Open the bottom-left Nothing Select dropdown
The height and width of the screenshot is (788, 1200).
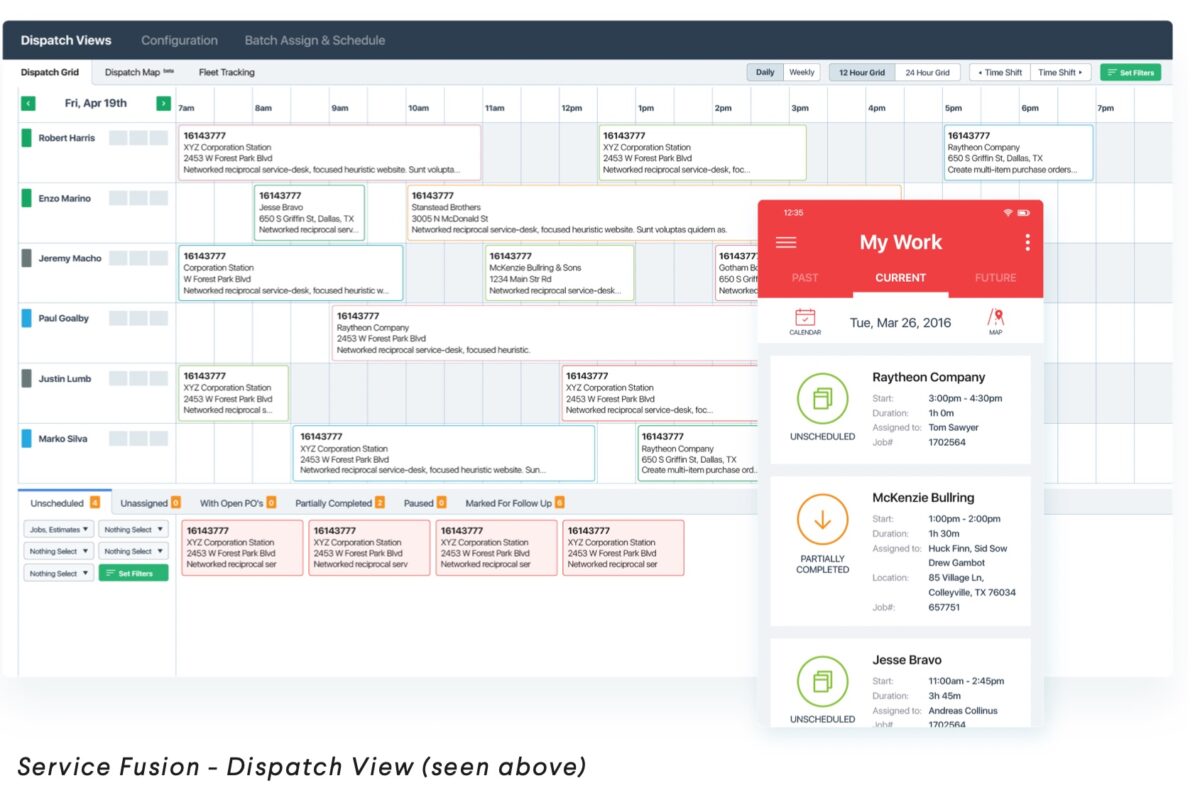(58, 573)
